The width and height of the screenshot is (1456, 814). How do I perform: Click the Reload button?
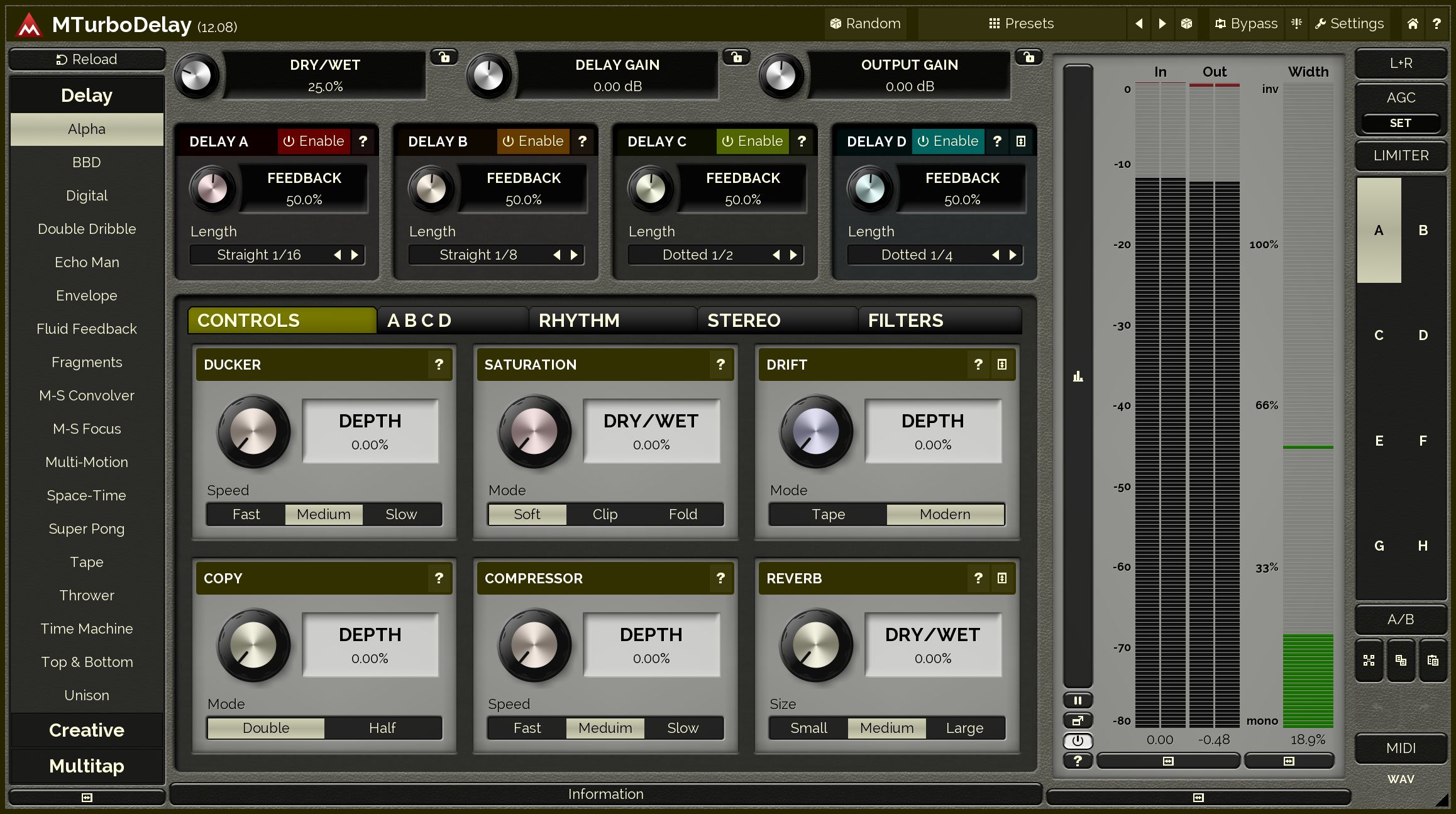87,59
